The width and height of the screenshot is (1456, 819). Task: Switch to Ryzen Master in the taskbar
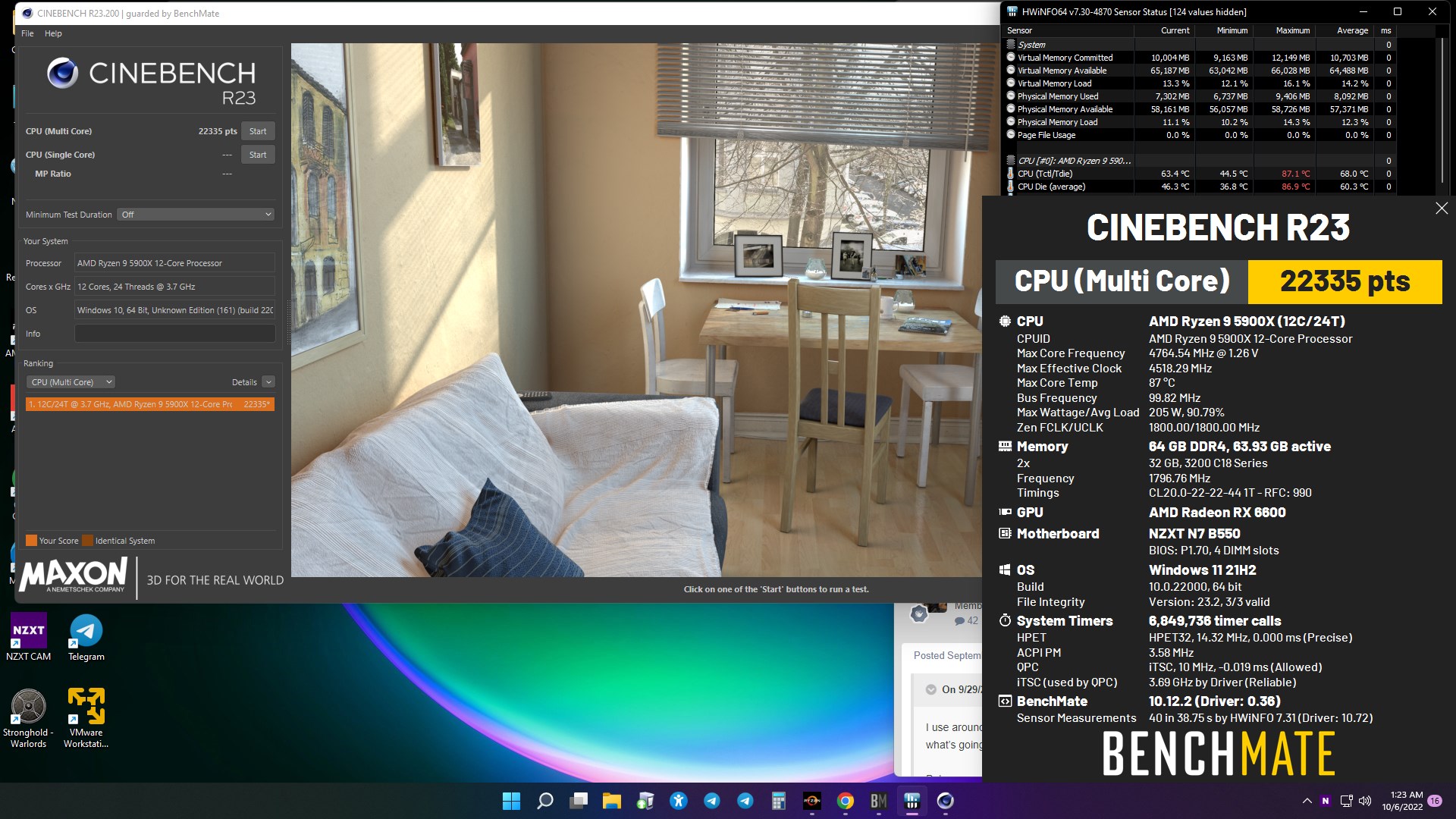point(812,801)
